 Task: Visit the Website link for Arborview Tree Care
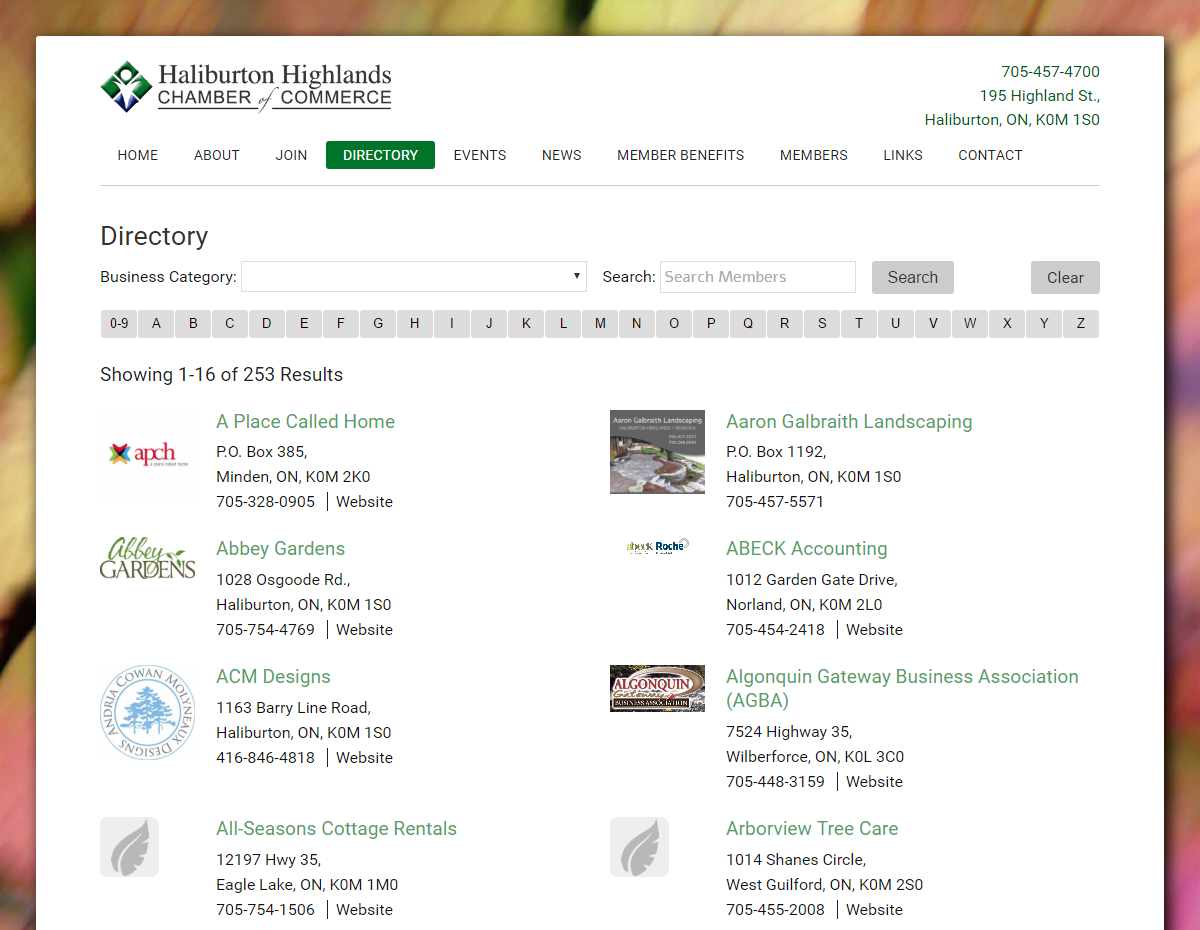coord(874,910)
